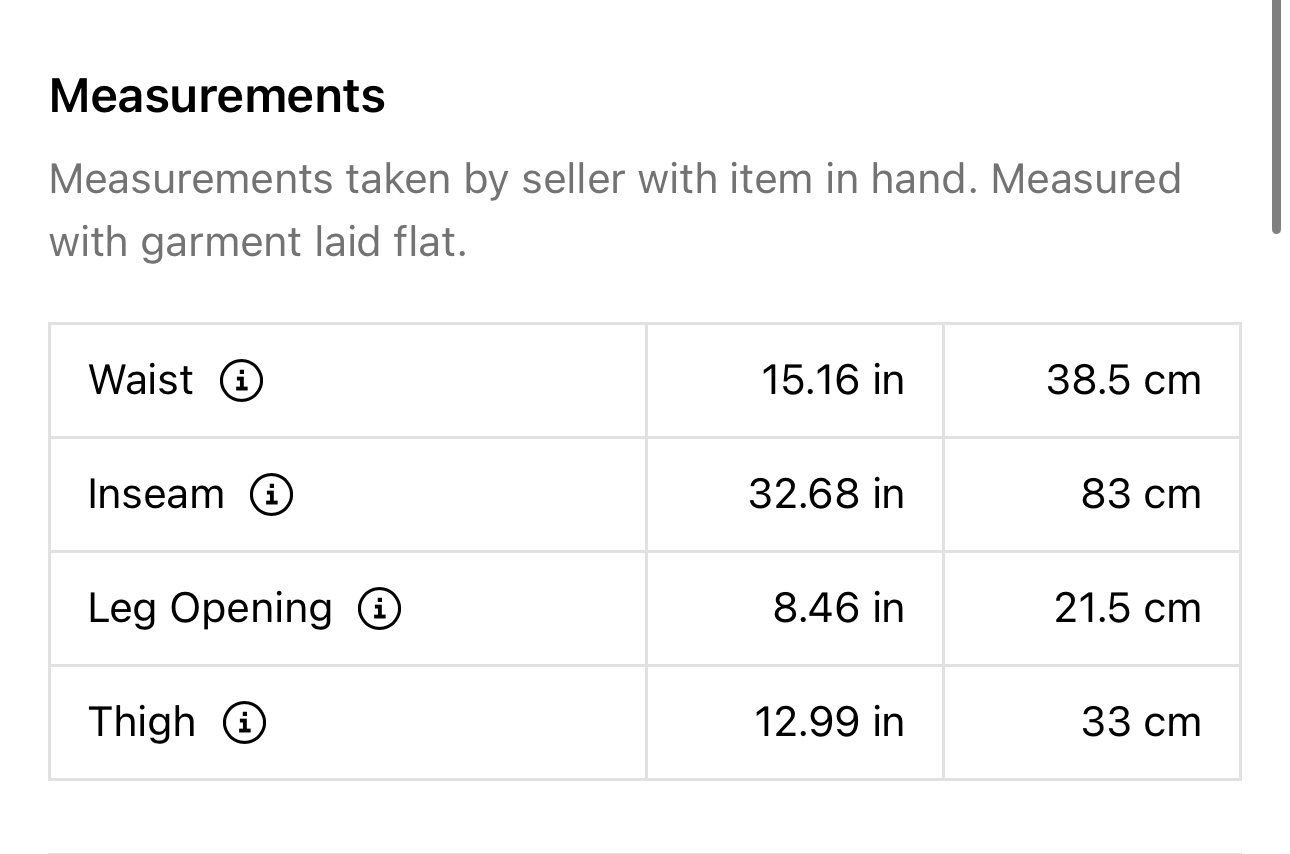Tap the 21.5 cm leg opening value
This screenshot has height=854, width=1290.
tap(1128, 609)
